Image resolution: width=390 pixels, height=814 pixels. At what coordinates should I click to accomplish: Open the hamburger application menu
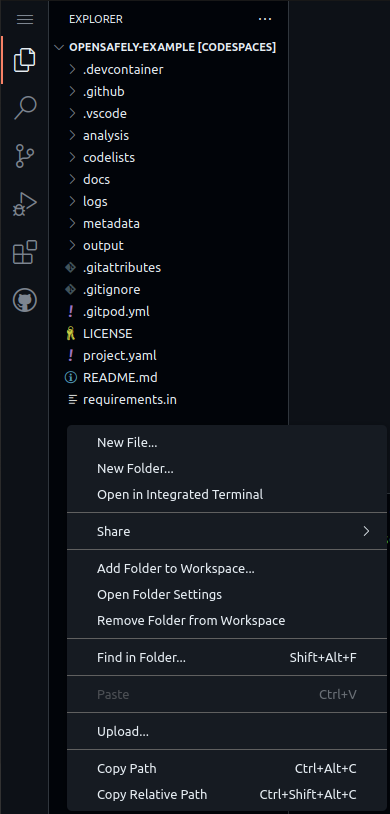(x=25, y=20)
